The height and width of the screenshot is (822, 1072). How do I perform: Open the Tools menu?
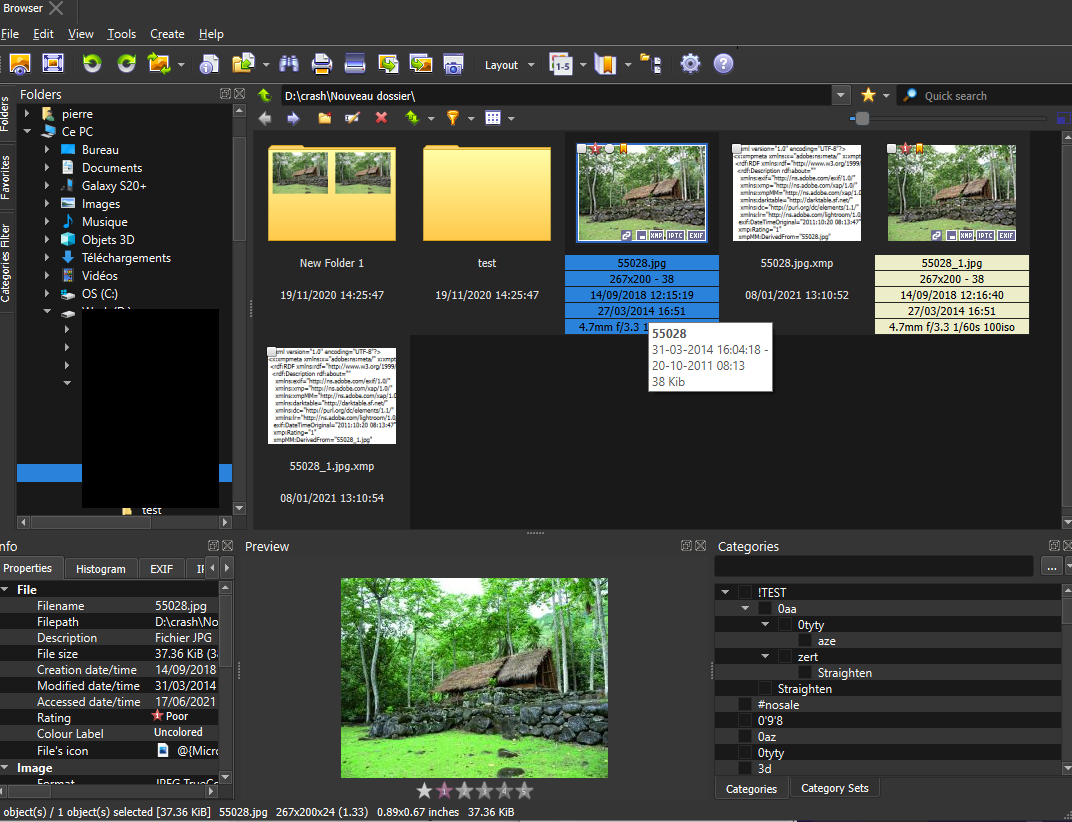tap(121, 34)
